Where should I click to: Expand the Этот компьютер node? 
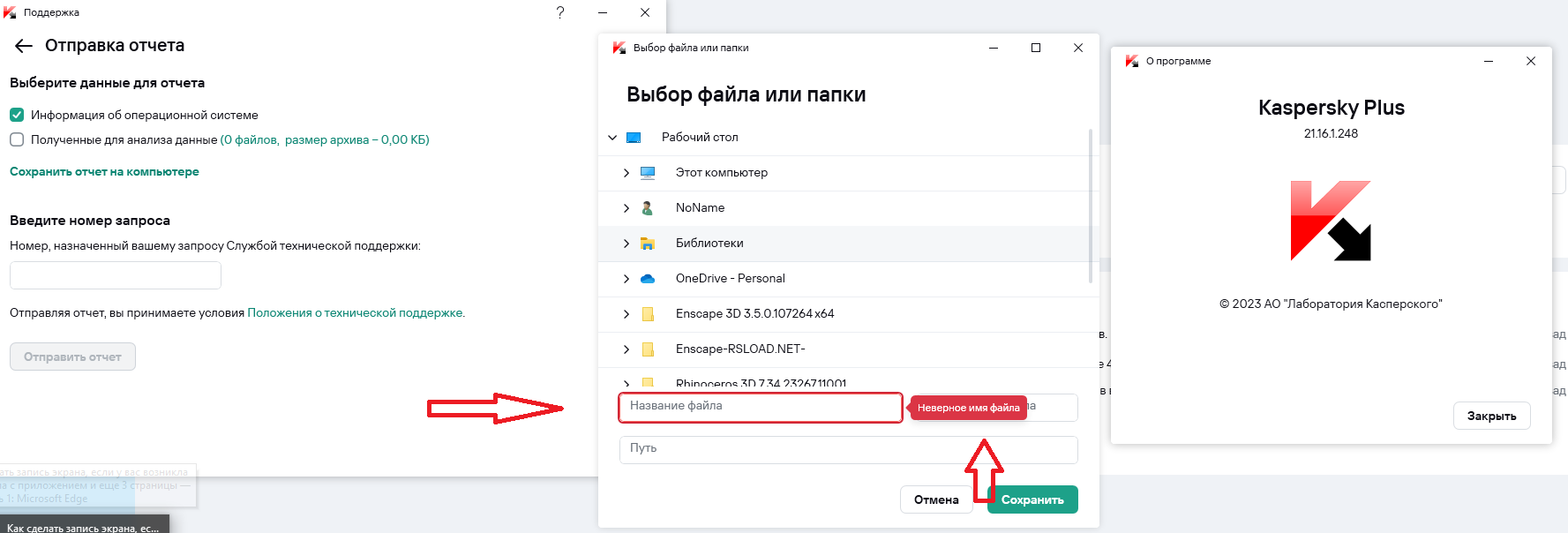pos(626,173)
